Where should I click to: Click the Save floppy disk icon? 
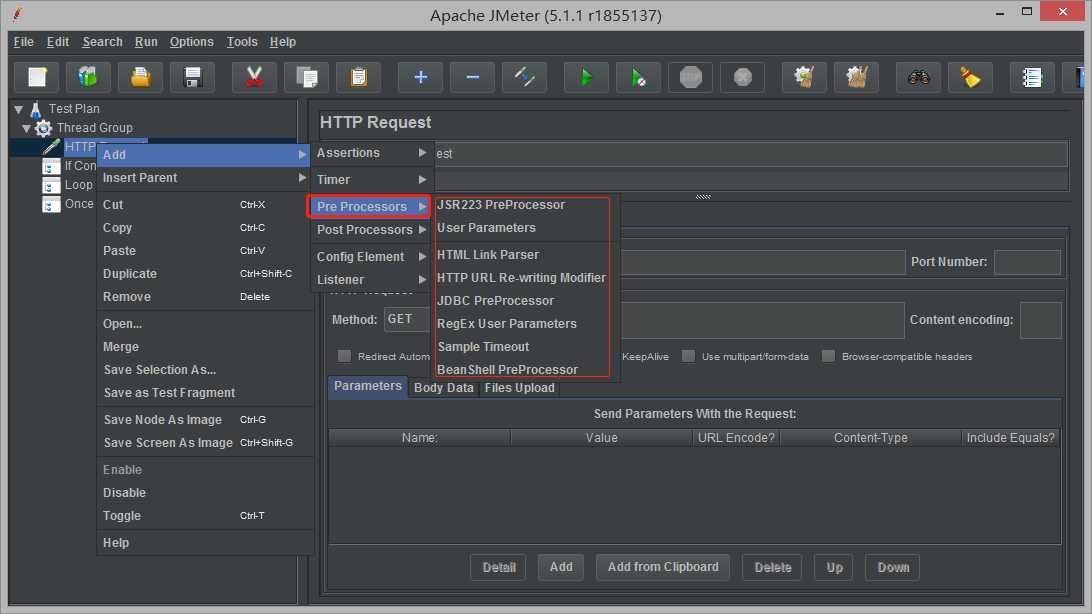192,77
